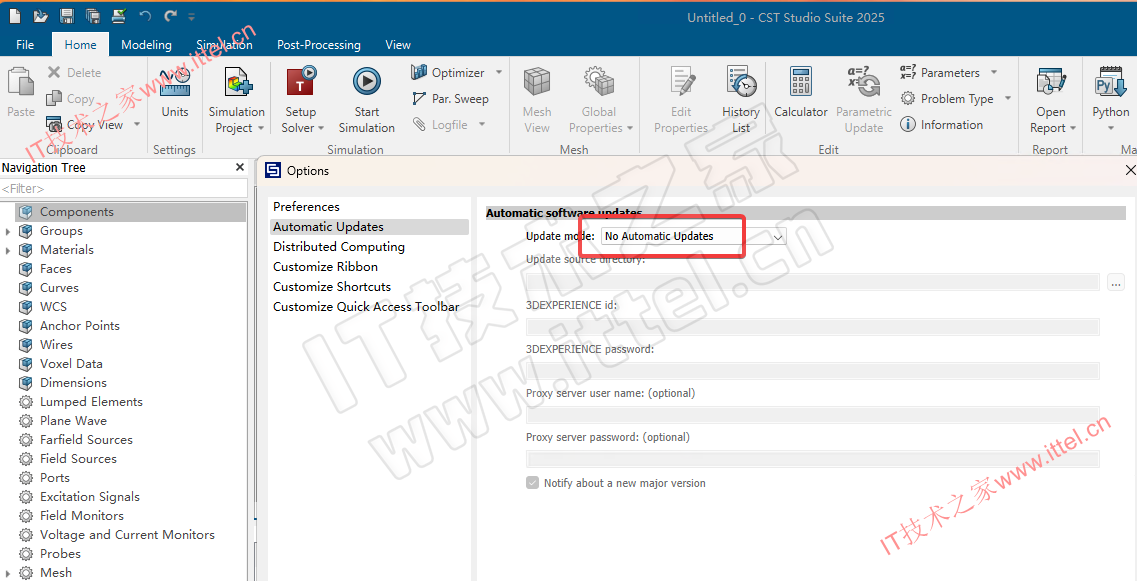
Task: Undo the last action with the undo arrow
Action: pyautogui.click(x=145, y=16)
